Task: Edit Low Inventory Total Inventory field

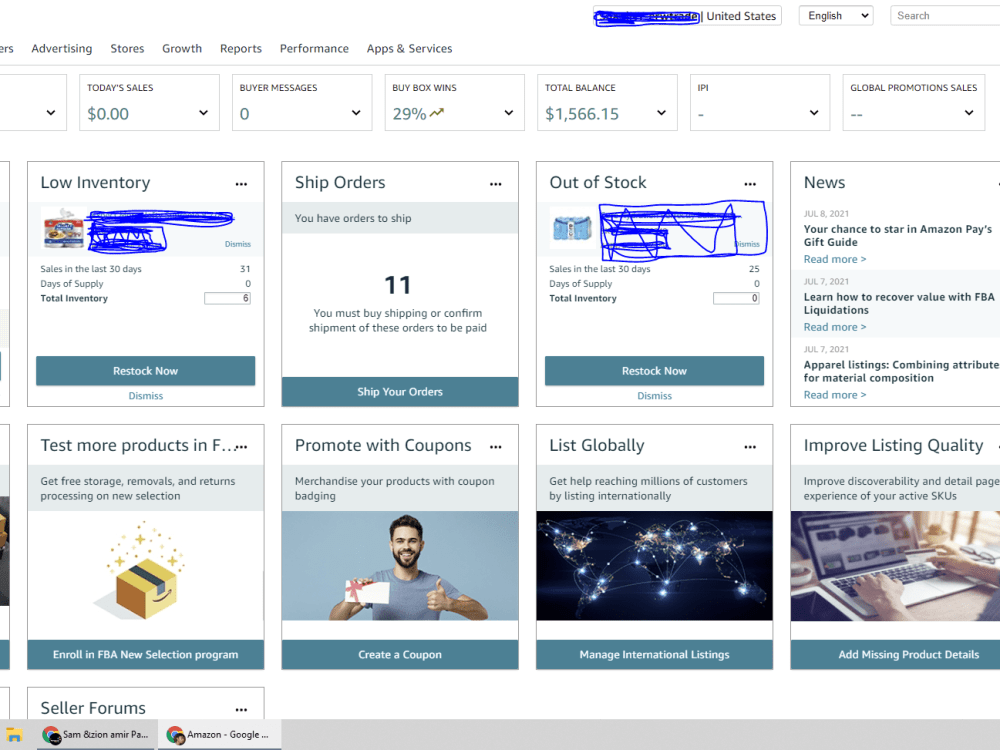Action: pos(228,298)
